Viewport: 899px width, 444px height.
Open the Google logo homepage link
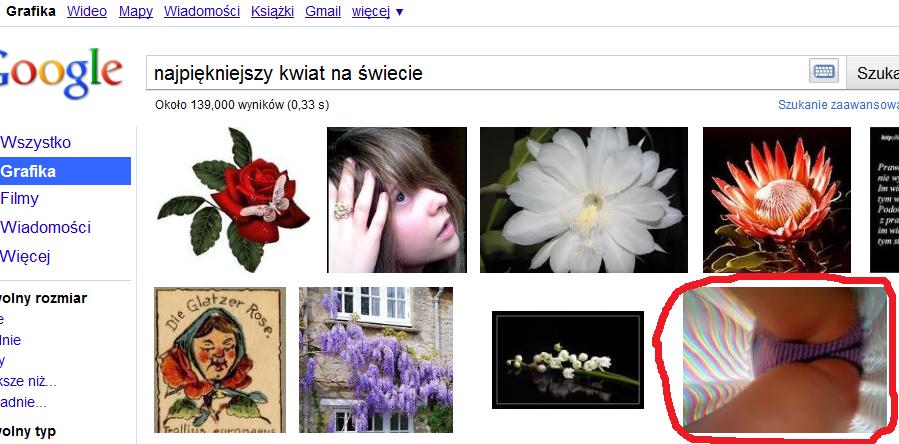coord(61,73)
